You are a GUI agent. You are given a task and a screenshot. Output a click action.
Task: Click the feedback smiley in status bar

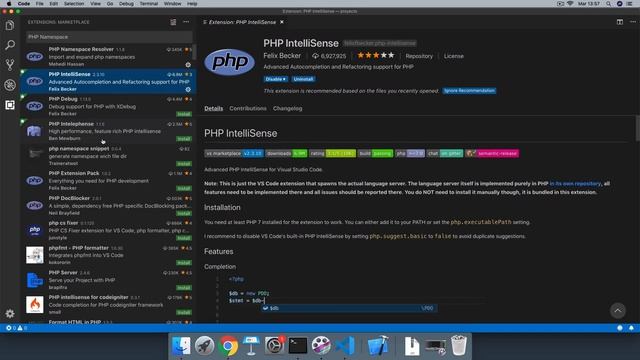click(x=620, y=328)
